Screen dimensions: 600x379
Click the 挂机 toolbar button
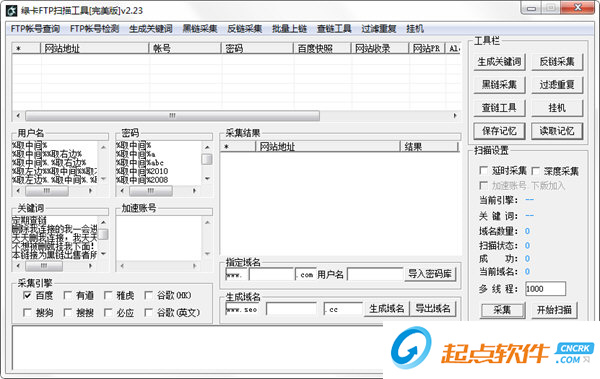tap(557, 108)
